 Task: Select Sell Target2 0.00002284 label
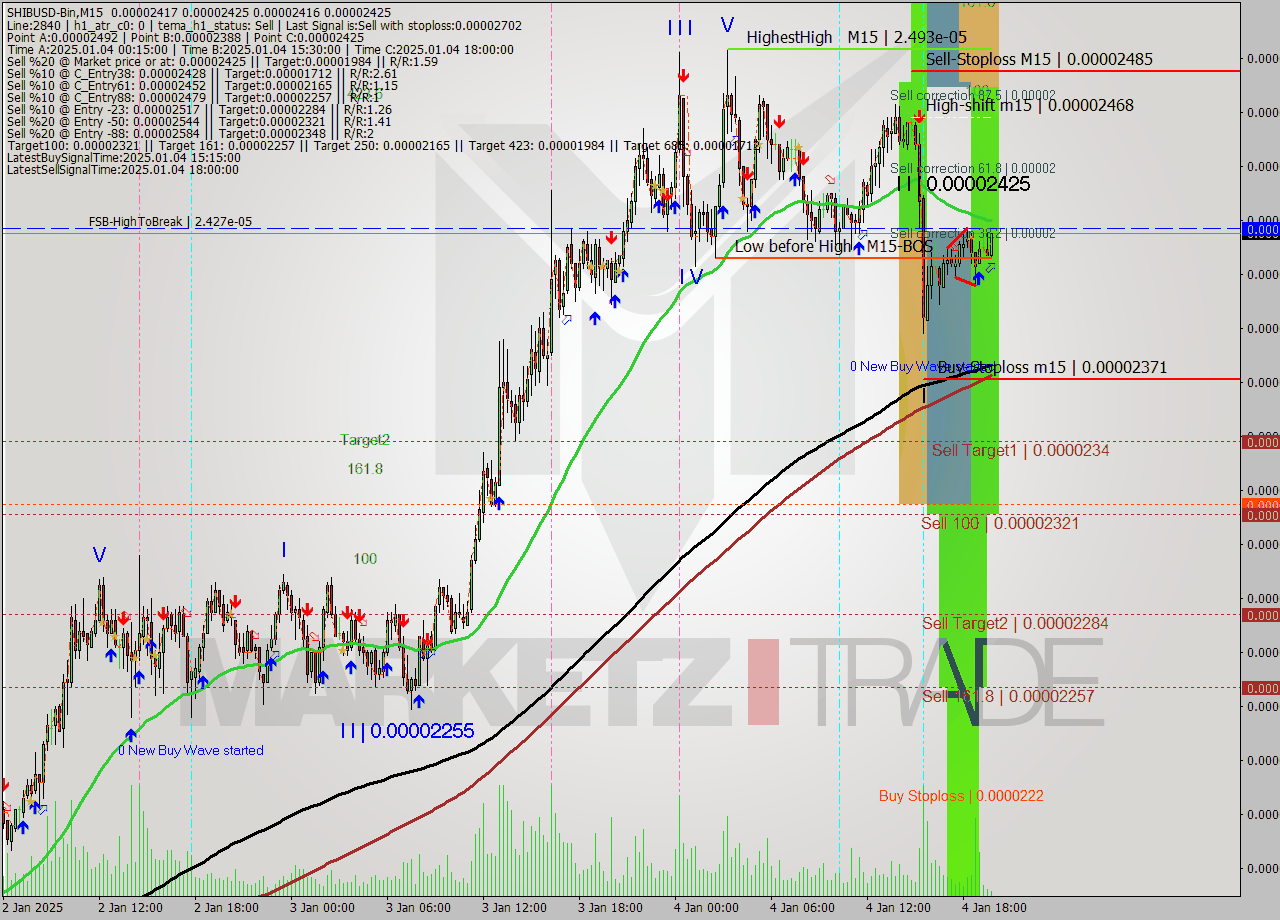(1015, 624)
